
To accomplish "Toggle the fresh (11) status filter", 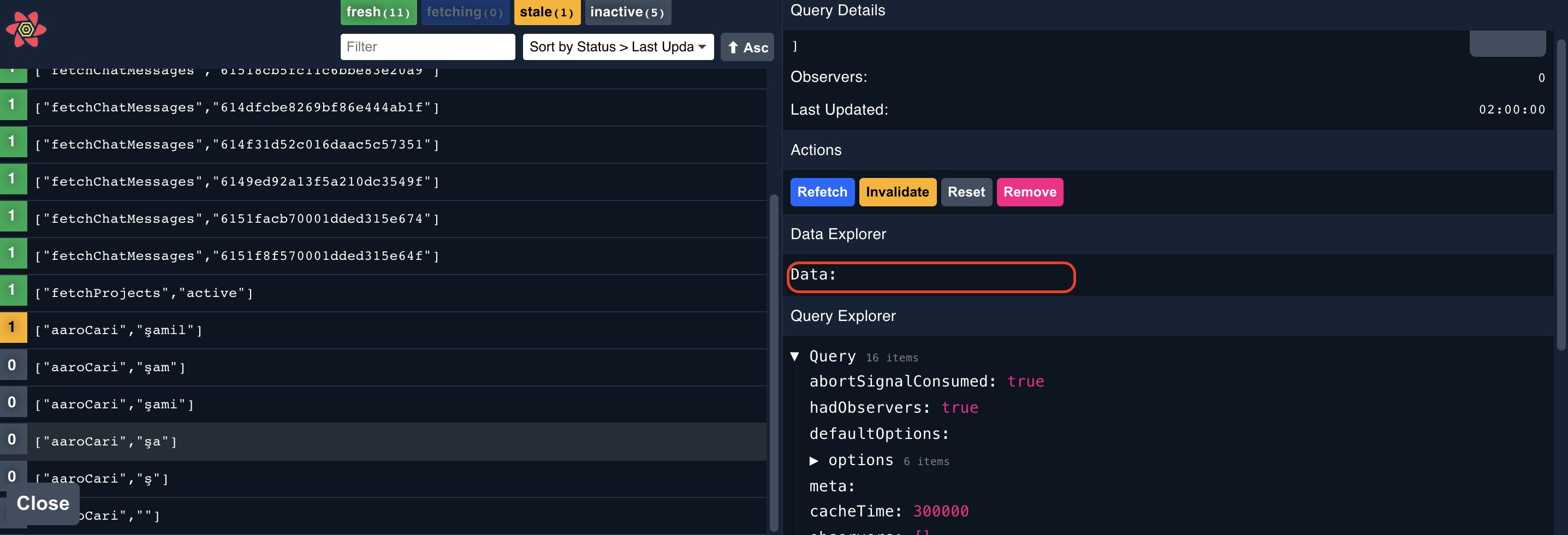I will tap(378, 12).
